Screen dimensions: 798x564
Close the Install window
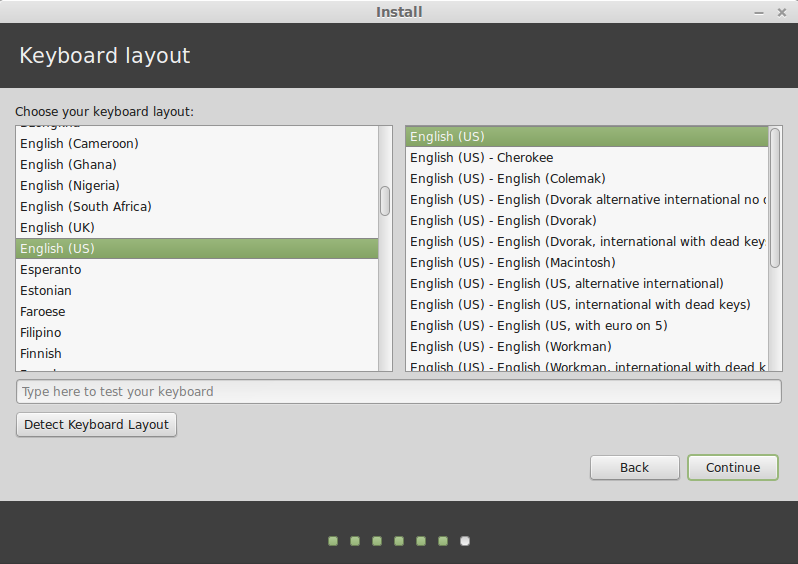[x=782, y=12]
